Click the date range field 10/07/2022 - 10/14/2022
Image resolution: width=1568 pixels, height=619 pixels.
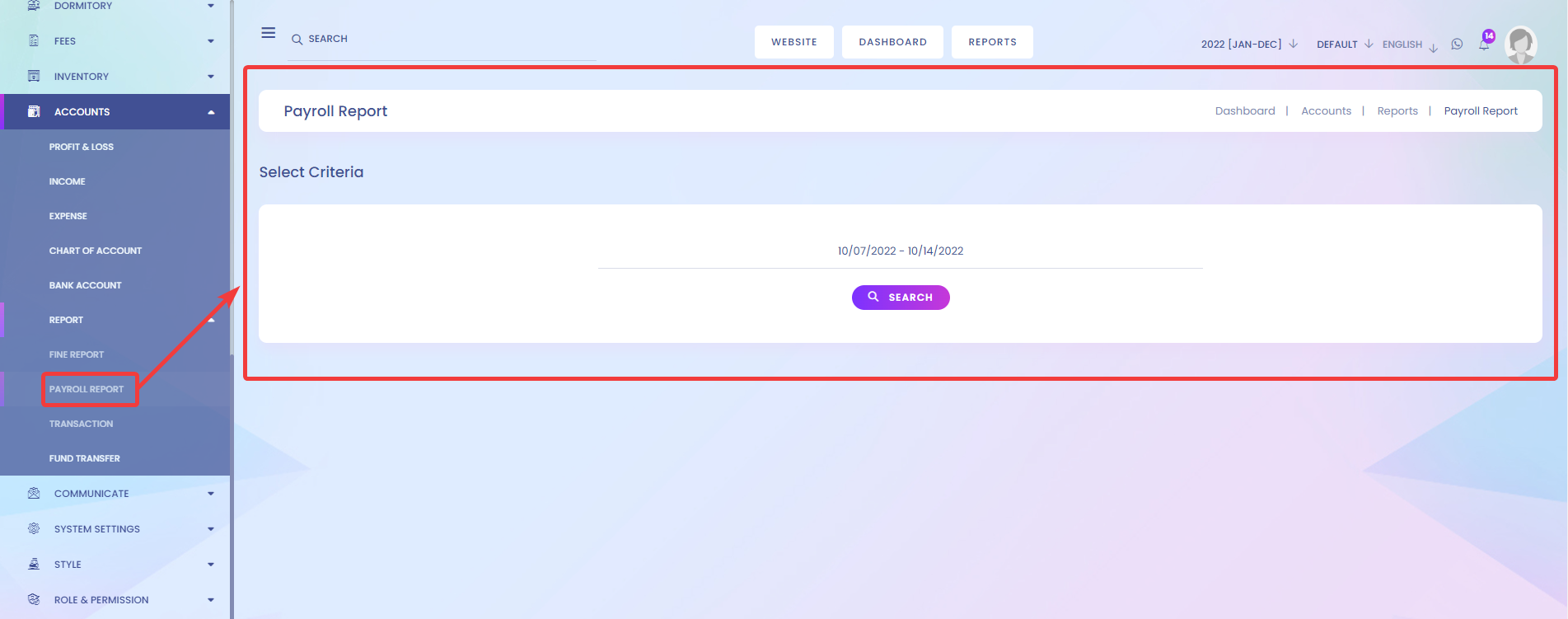tap(901, 251)
